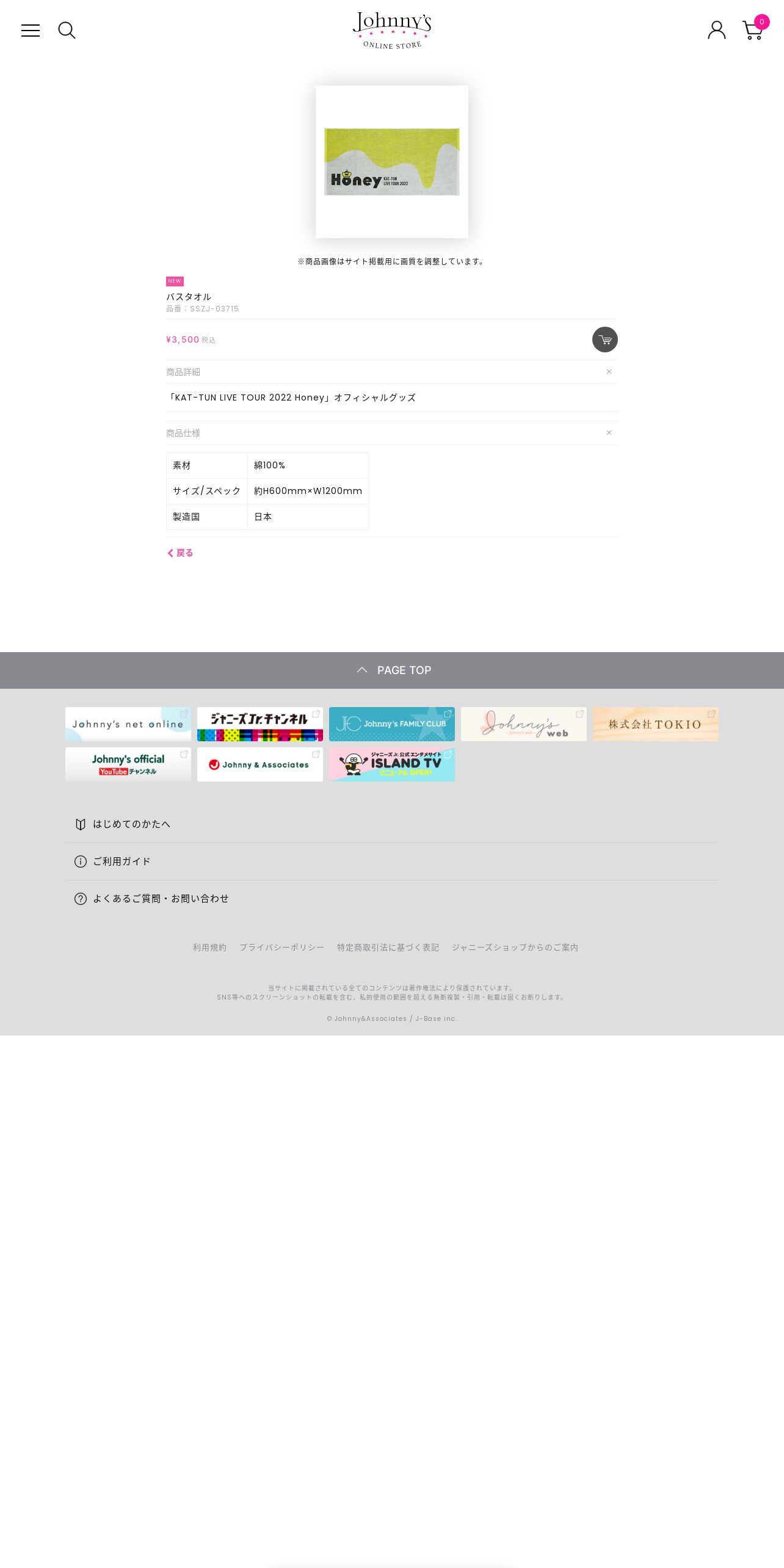Go back with 戻る link
Image resolution: width=784 pixels, height=1568 pixels.
(180, 553)
